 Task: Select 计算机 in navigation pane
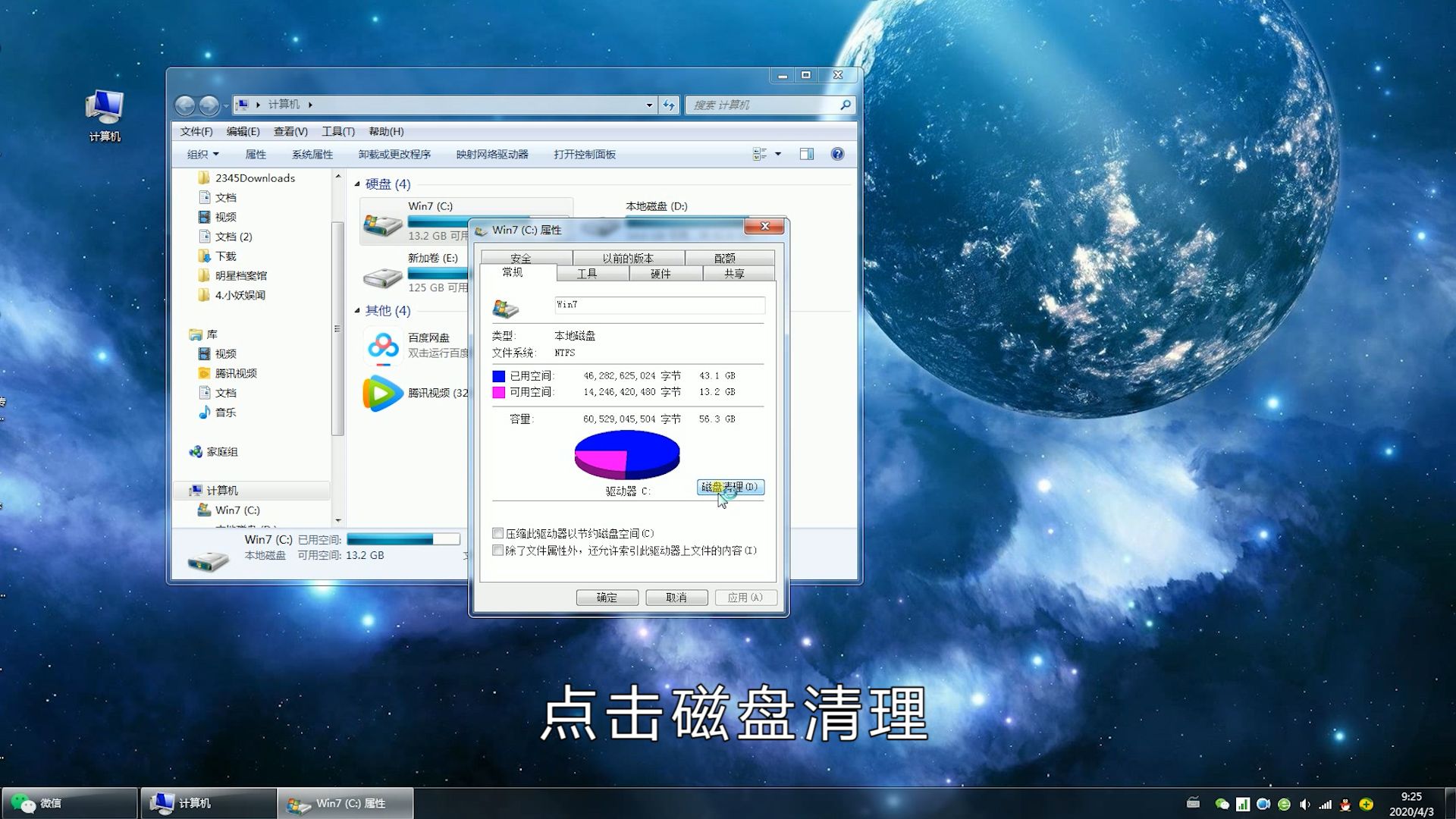click(214, 491)
